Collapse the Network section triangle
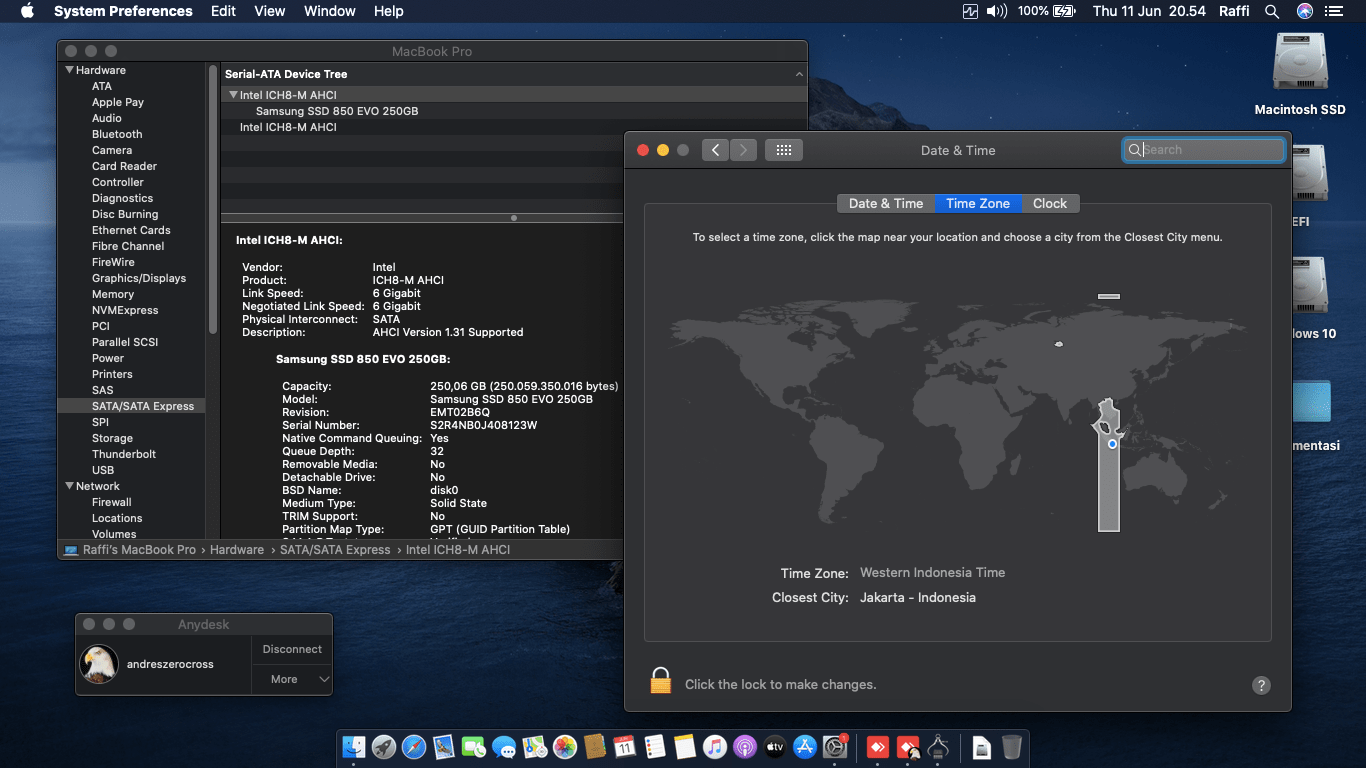1366x768 pixels. point(70,486)
